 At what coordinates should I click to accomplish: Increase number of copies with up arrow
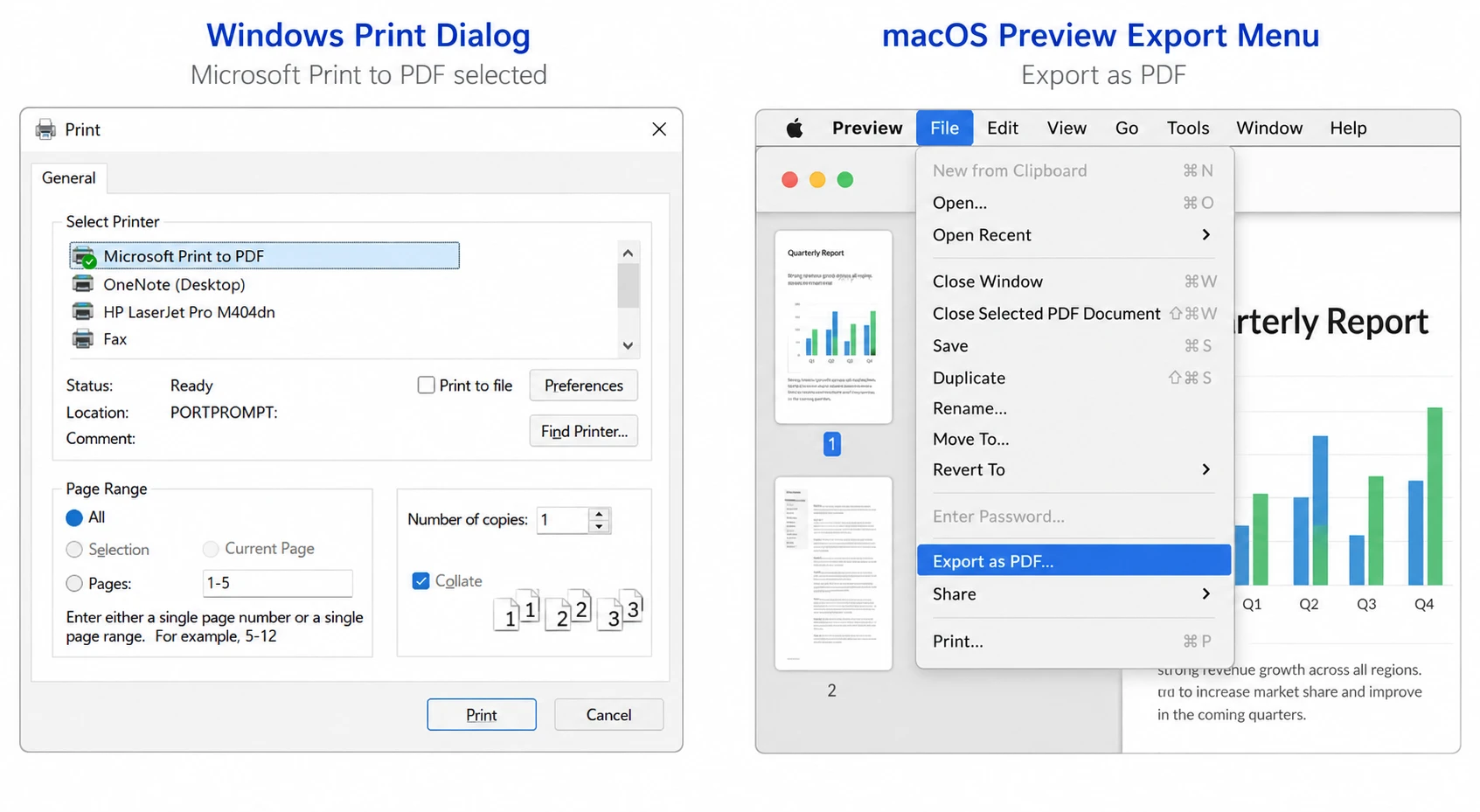point(599,514)
